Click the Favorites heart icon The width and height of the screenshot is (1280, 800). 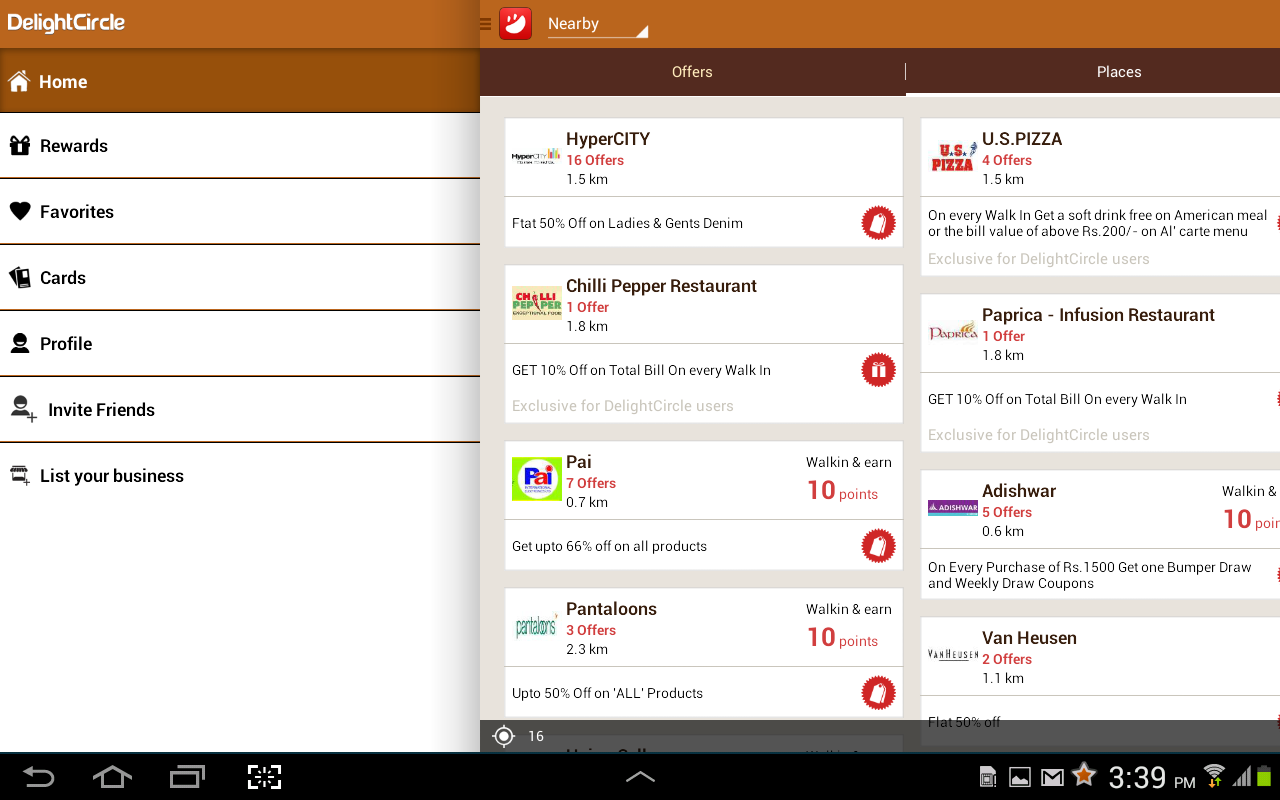[x=20, y=212]
